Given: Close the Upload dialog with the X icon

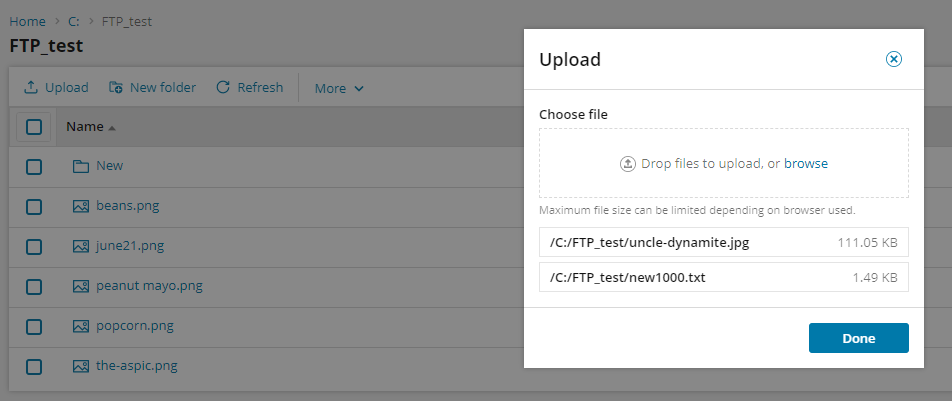Looking at the screenshot, I should point(894,59).
